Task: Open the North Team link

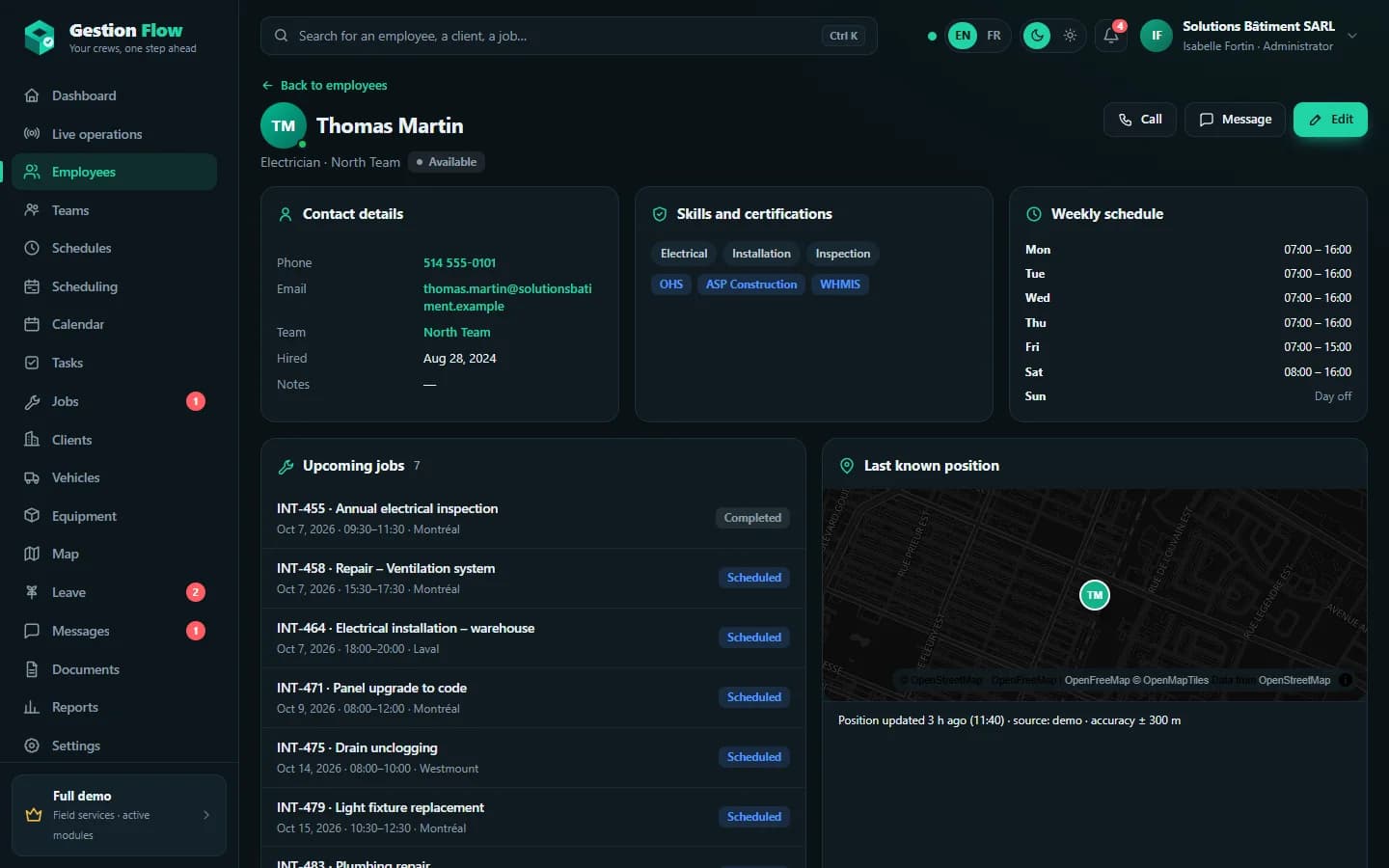Action: [x=456, y=332]
